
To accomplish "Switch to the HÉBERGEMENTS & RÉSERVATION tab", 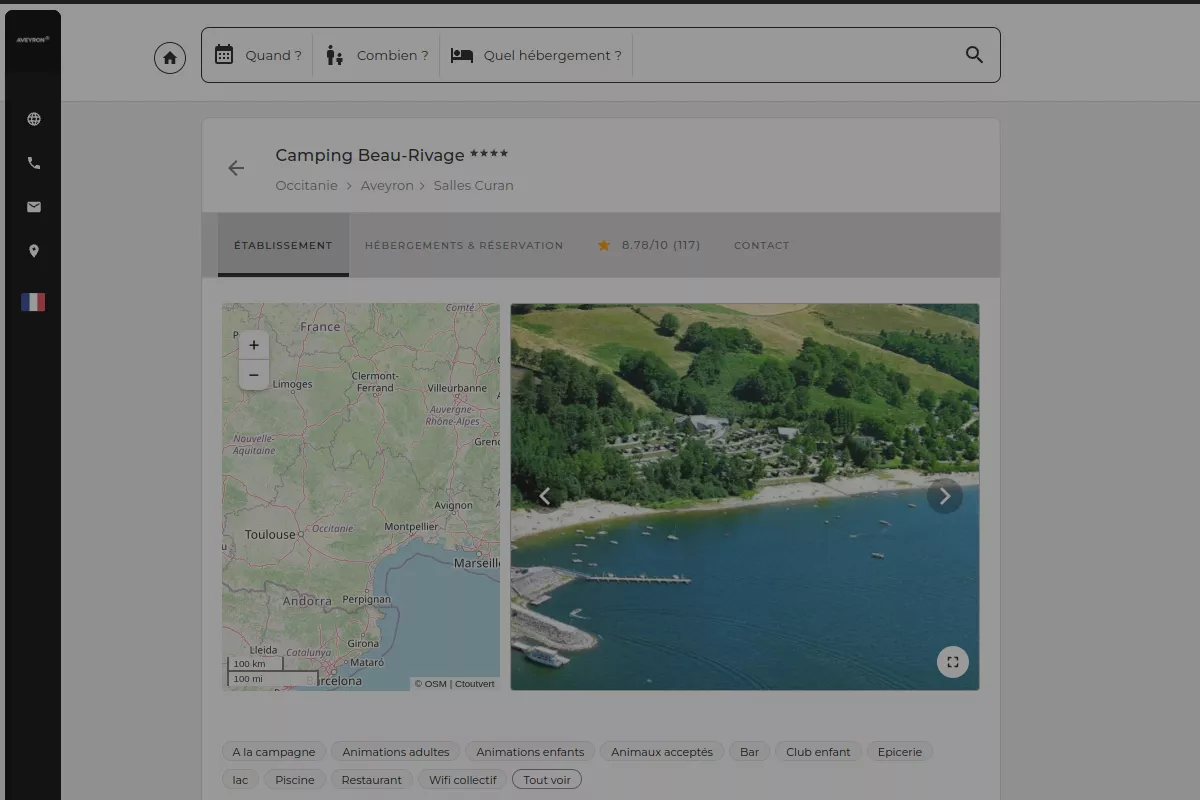I will 464,245.
